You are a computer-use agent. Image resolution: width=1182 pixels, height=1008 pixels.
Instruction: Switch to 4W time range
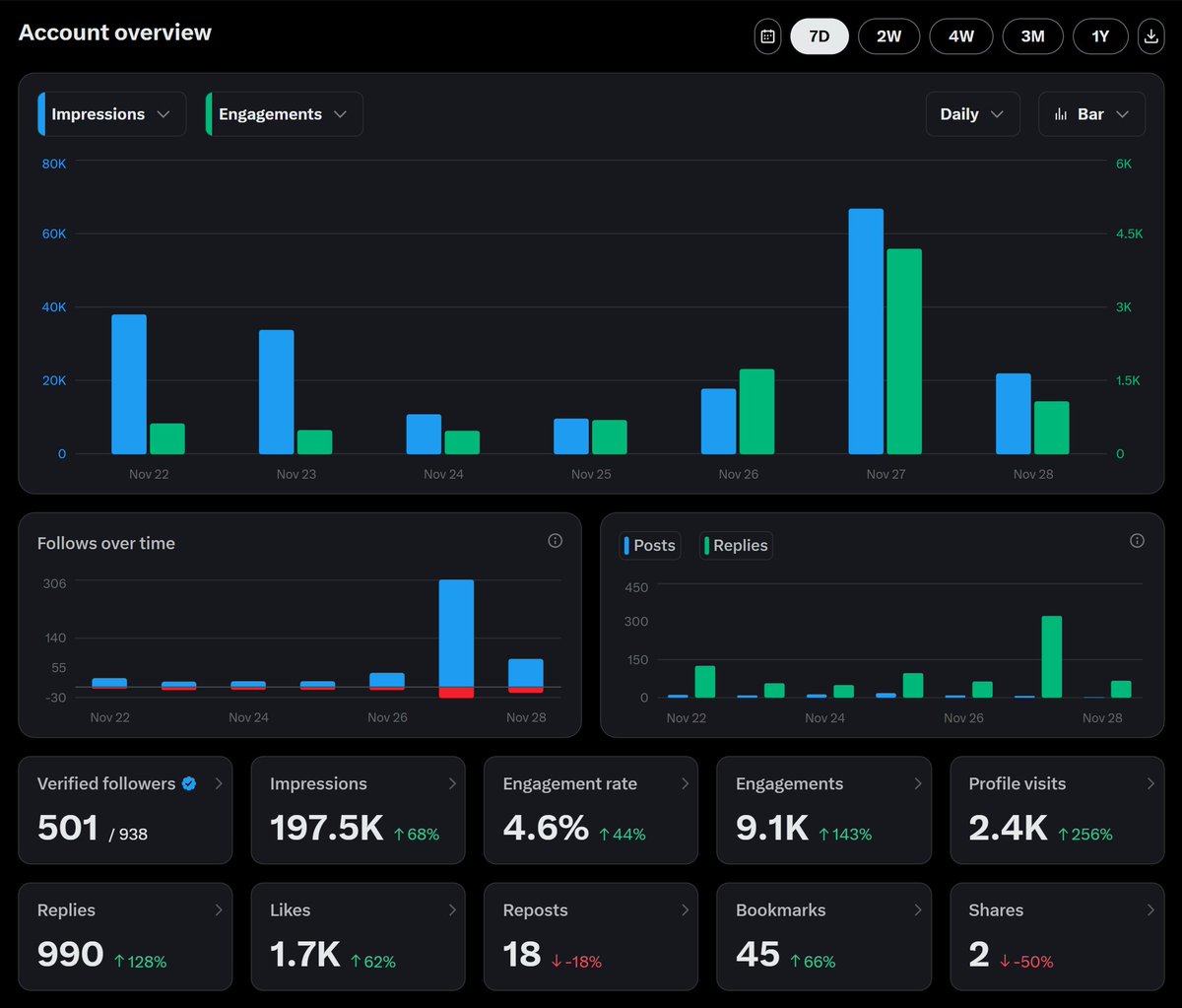pos(961,36)
